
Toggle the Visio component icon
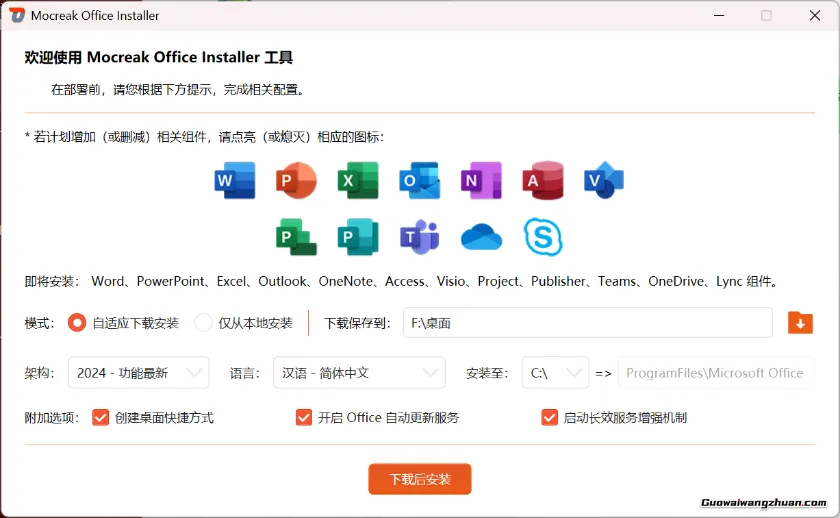click(604, 181)
